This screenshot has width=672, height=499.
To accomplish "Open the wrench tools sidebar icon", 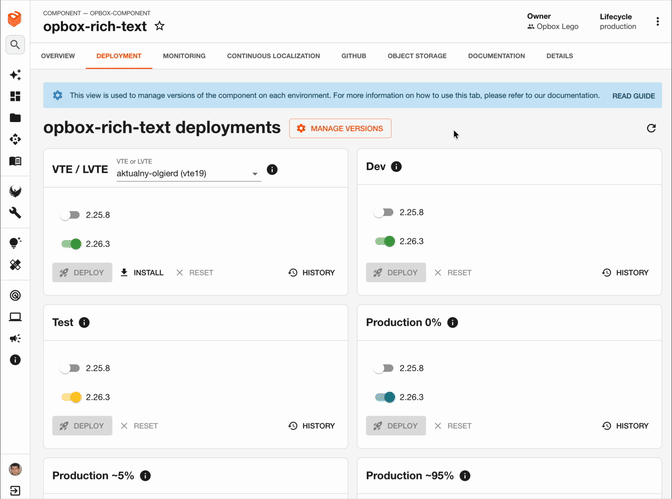I will click(x=15, y=213).
